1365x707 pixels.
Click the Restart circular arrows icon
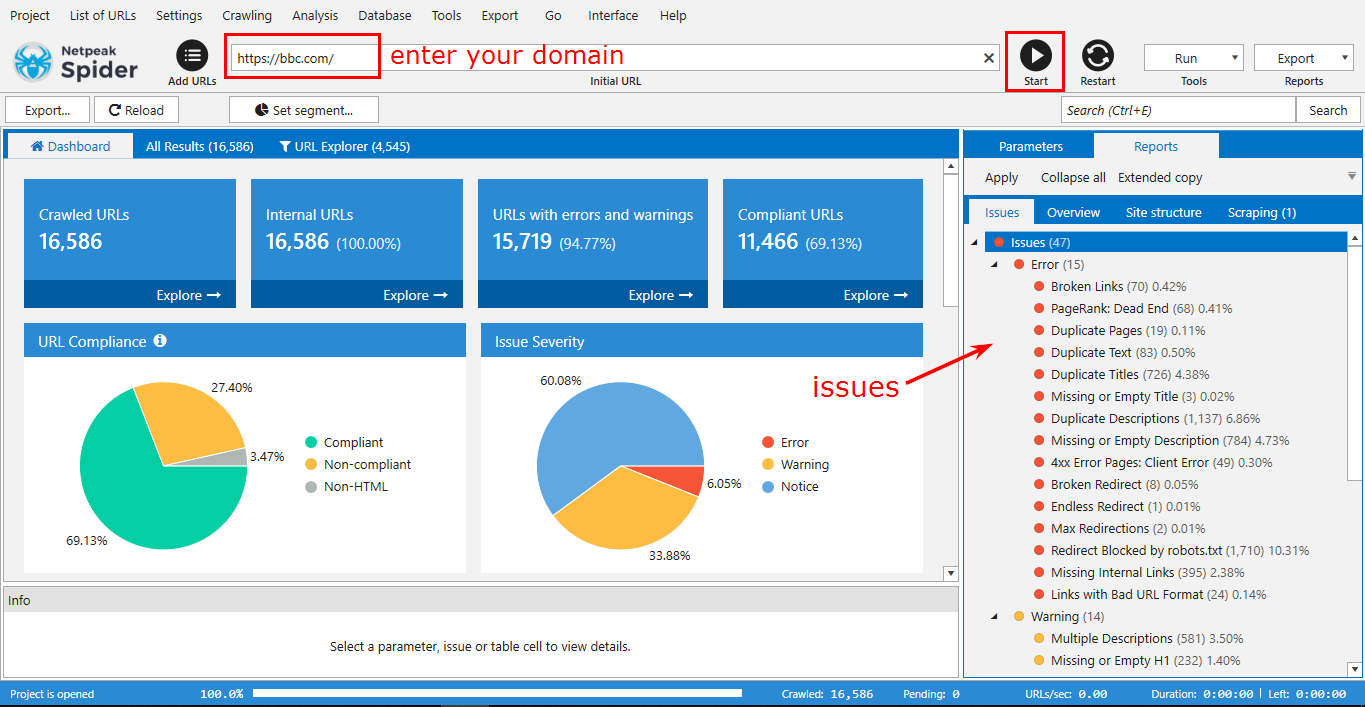point(1097,55)
